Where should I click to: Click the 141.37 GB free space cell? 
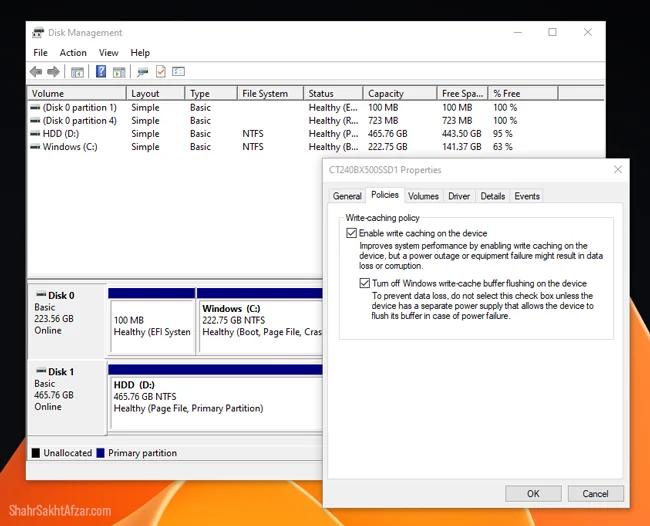pos(461,147)
